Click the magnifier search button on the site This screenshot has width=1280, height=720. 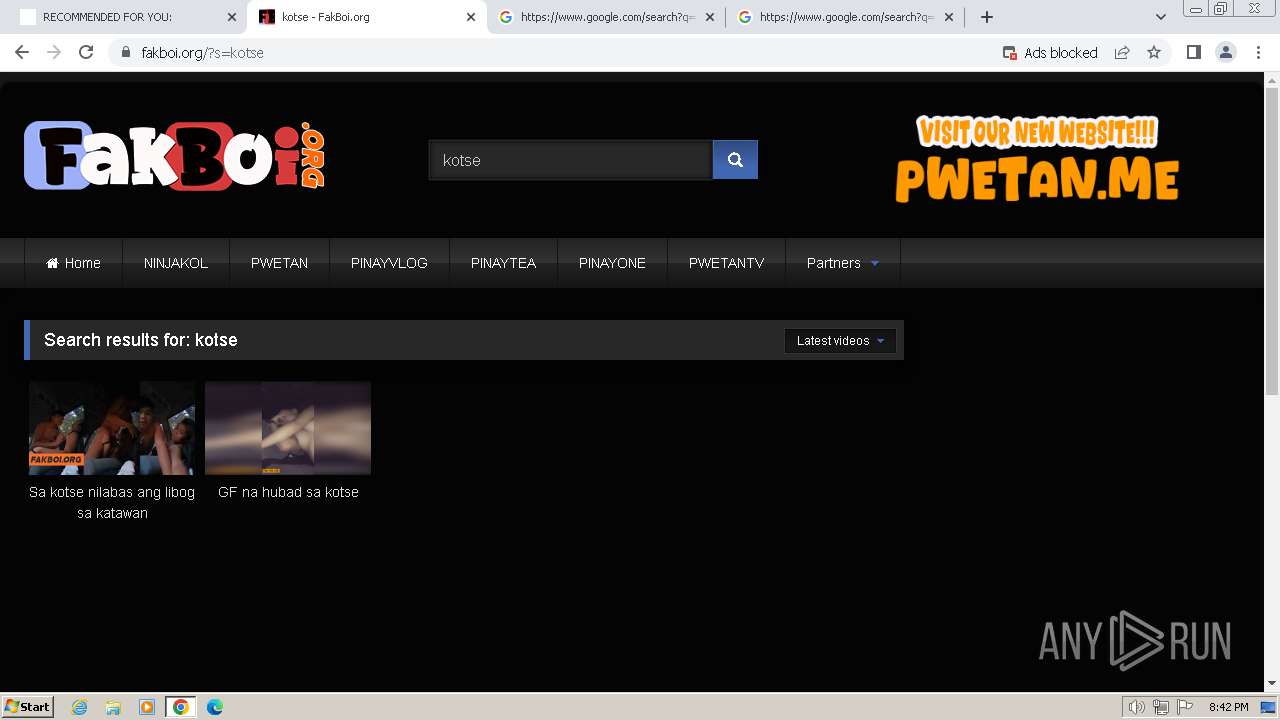[735, 160]
